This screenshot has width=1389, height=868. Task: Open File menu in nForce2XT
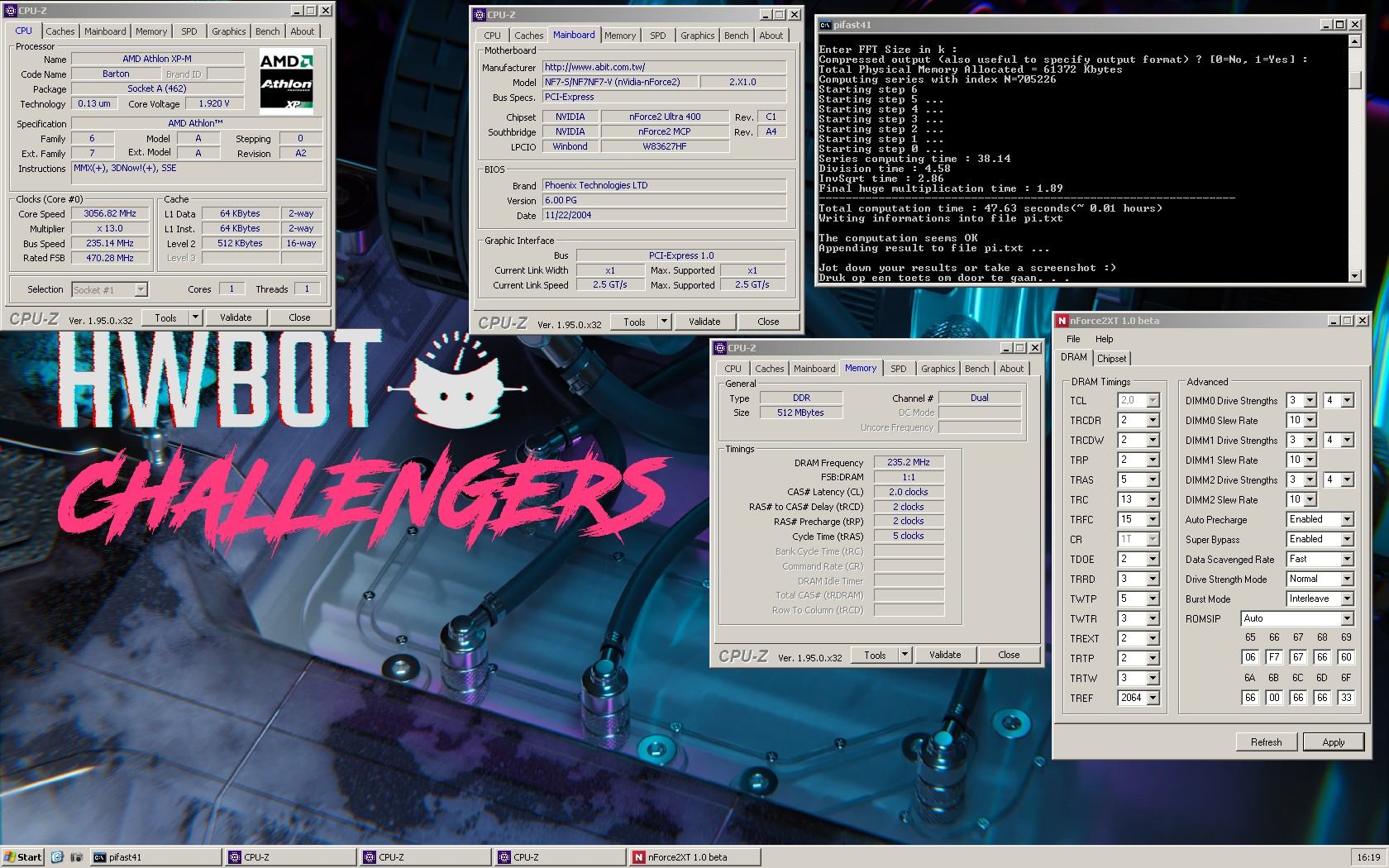[1073, 339]
